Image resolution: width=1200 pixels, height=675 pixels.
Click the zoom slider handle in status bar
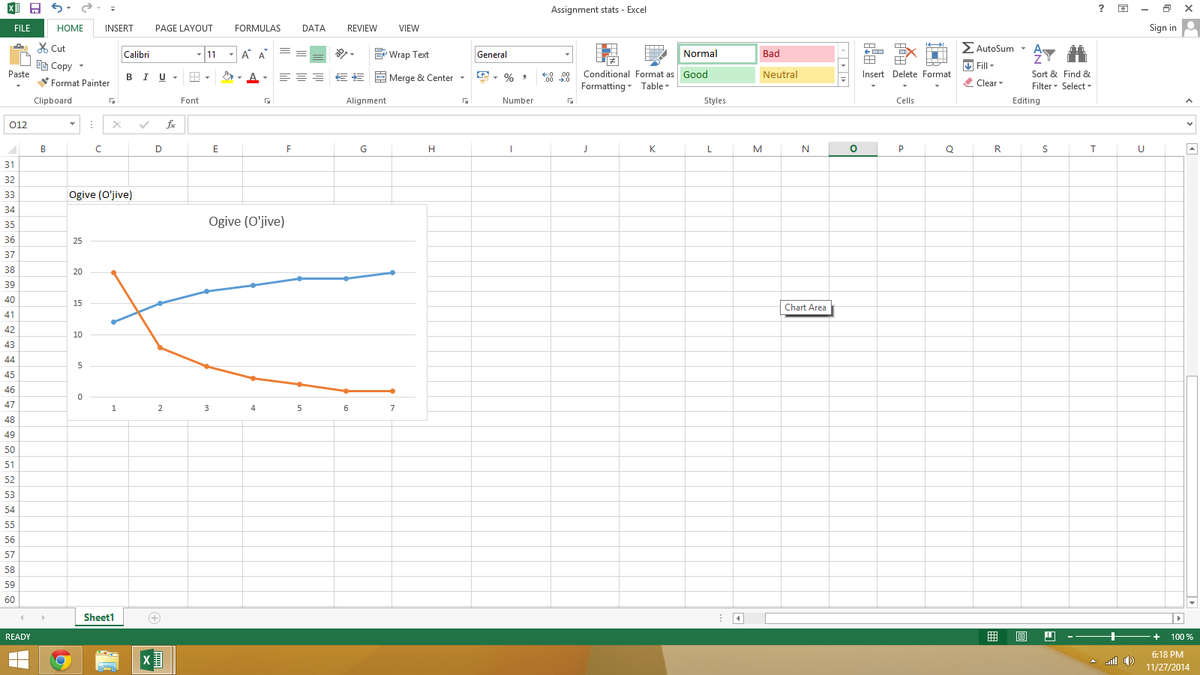1113,636
